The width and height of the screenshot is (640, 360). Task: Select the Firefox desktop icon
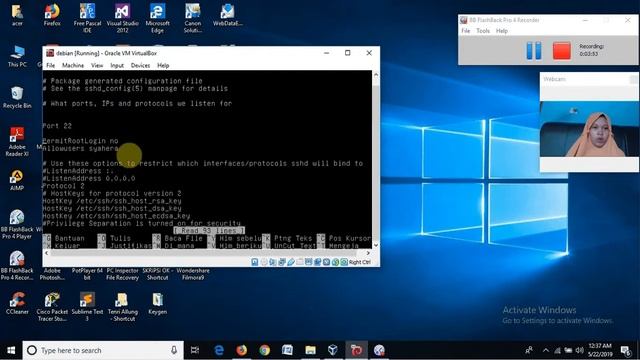pyautogui.click(x=52, y=16)
